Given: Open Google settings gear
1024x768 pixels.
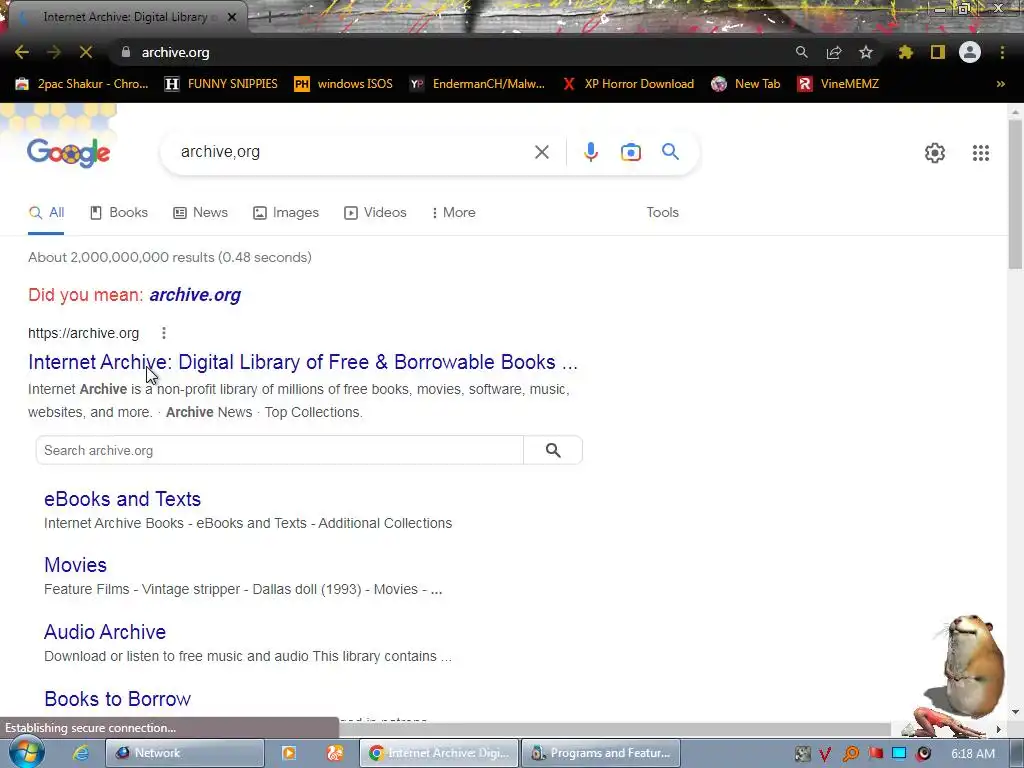Looking at the screenshot, I should pyautogui.click(x=935, y=153).
